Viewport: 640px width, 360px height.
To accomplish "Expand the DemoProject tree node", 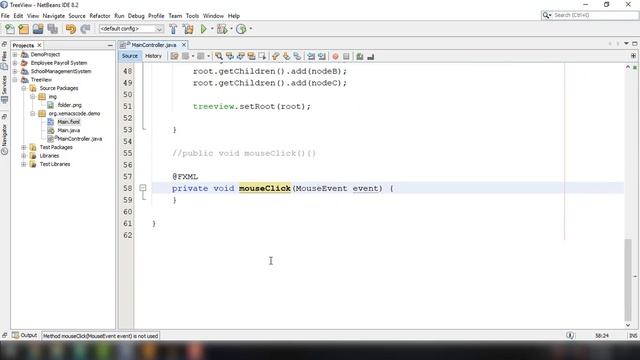I will (x=15, y=54).
